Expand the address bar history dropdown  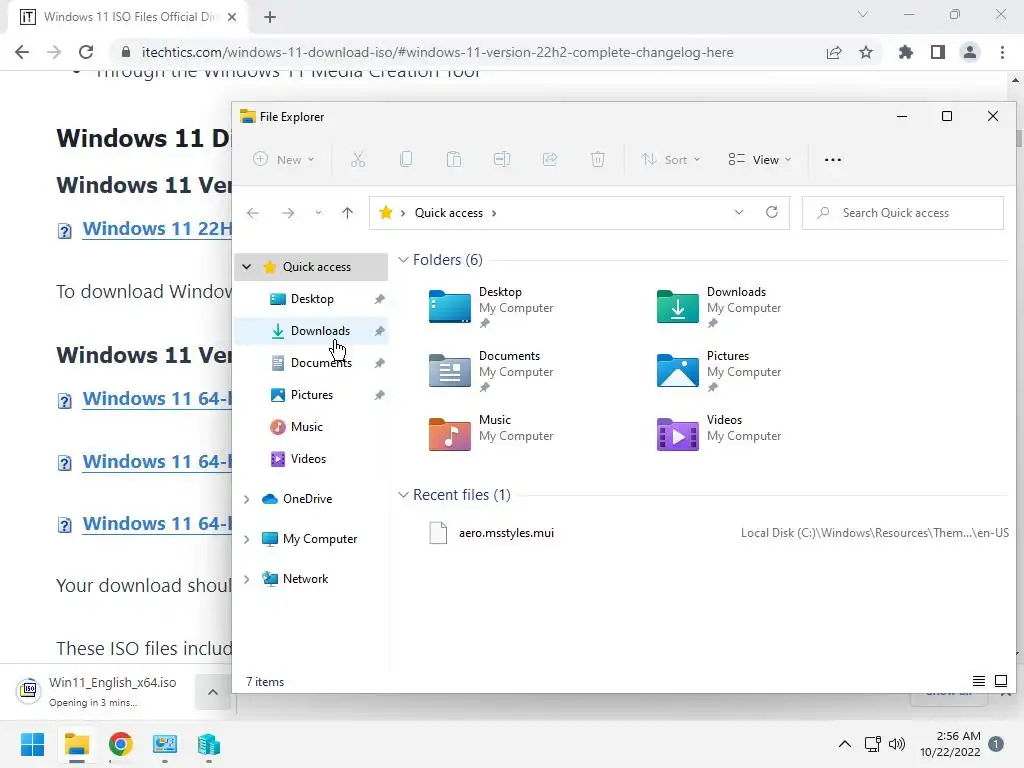(x=739, y=212)
